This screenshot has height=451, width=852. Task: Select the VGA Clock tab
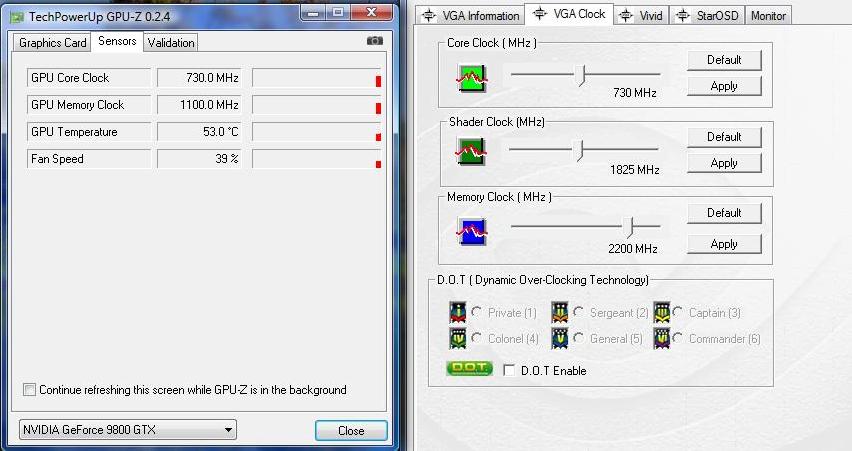[x=569, y=14]
